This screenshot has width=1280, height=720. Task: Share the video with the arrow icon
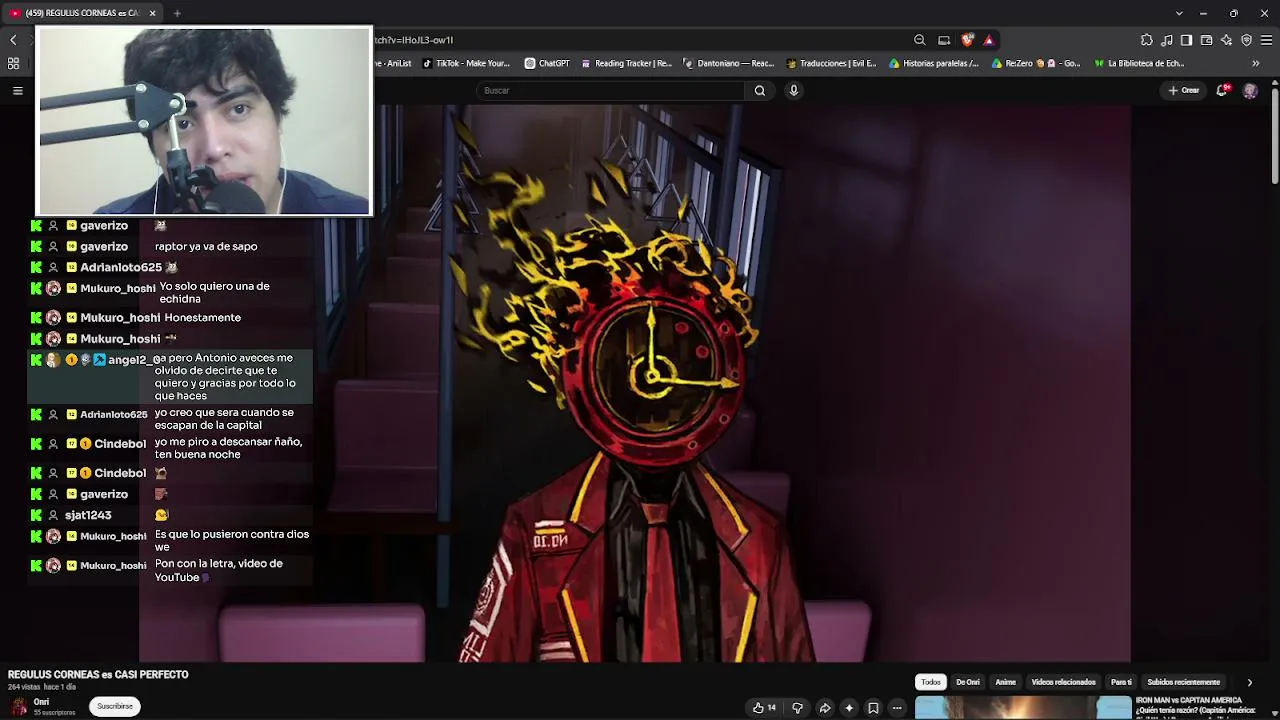coord(825,708)
